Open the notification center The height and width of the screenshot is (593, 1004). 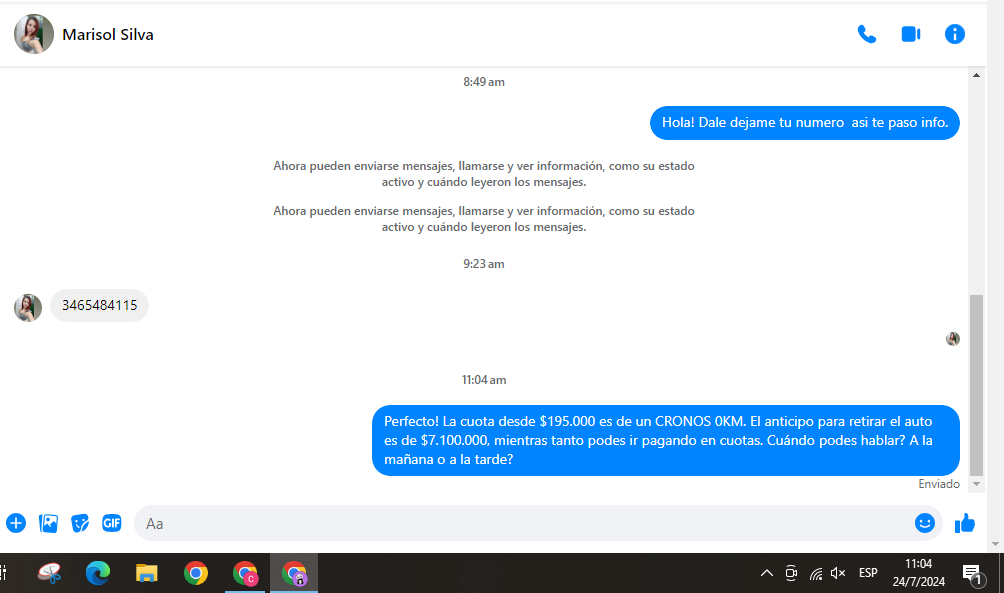point(973,574)
